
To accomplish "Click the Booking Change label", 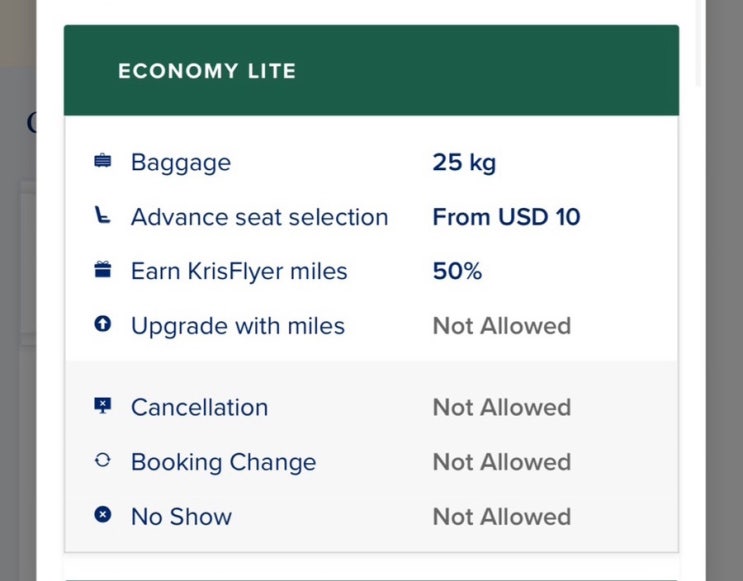I will click(223, 462).
